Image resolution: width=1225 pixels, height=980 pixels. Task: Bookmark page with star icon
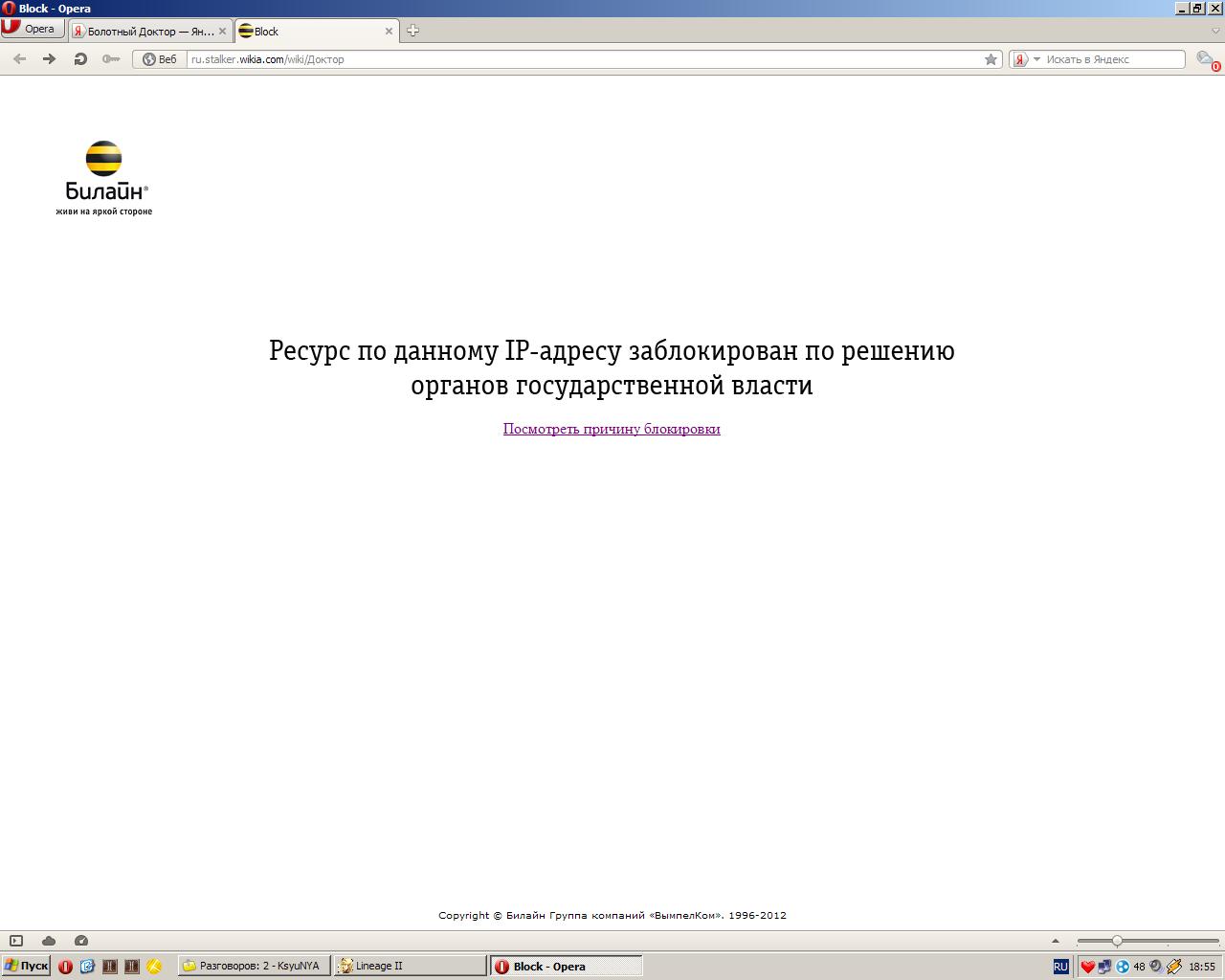click(x=991, y=59)
